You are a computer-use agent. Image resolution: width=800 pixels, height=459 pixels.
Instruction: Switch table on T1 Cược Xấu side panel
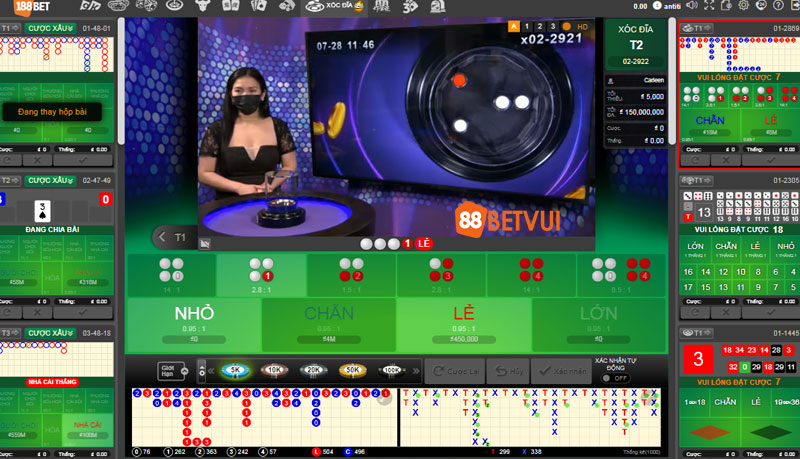(x=11, y=28)
